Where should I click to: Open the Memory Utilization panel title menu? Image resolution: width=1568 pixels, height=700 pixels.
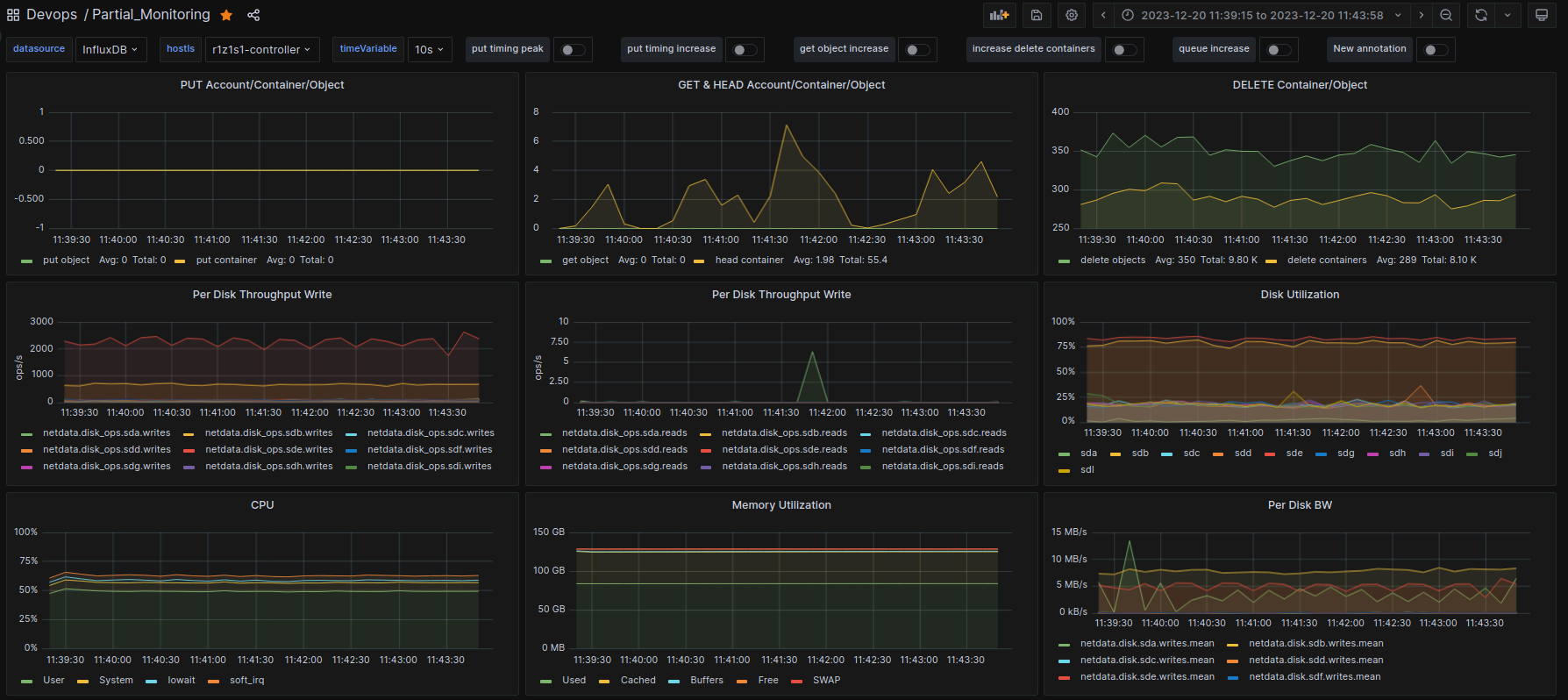pos(780,505)
